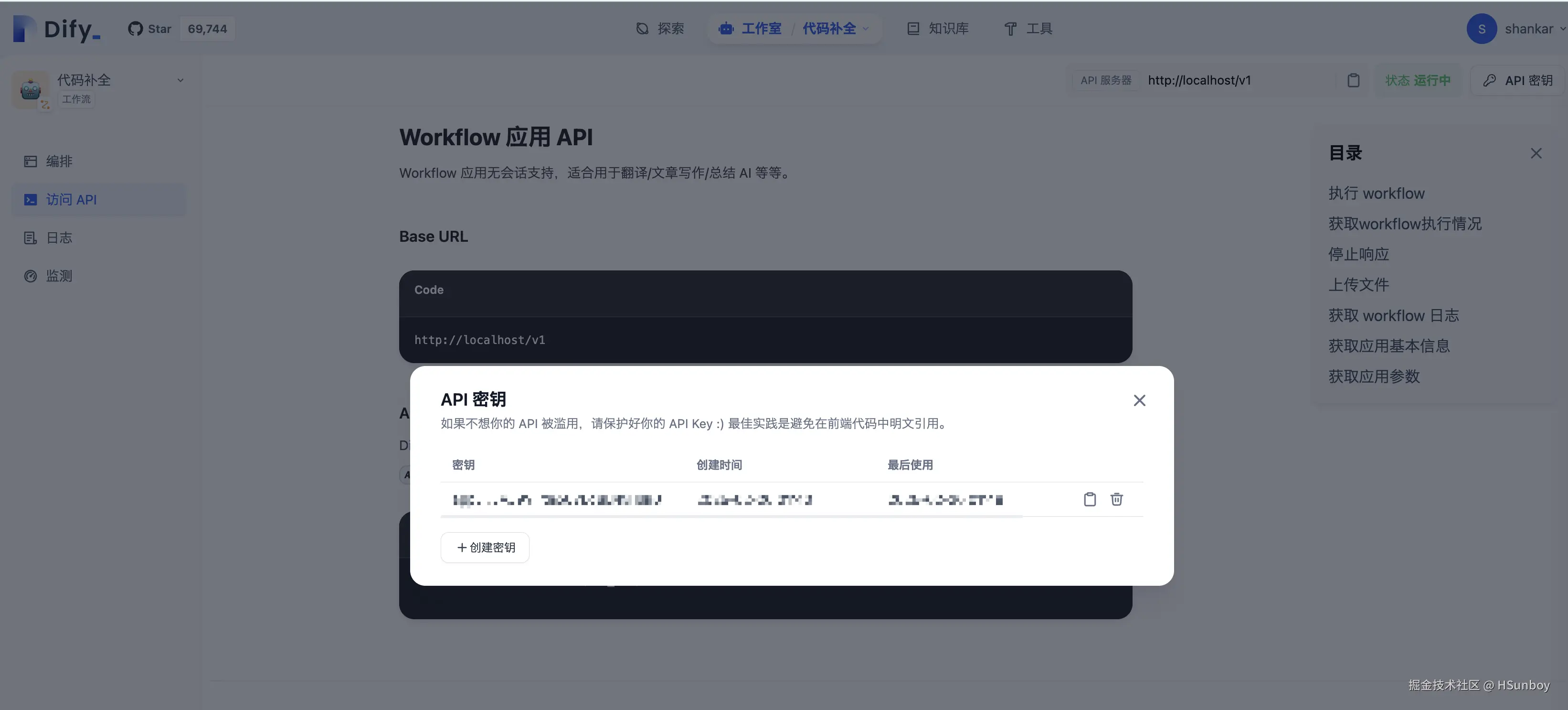The height and width of the screenshot is (710, 1568).
Task: Copy the API key in the dialog
Action: coord(1090,499)
